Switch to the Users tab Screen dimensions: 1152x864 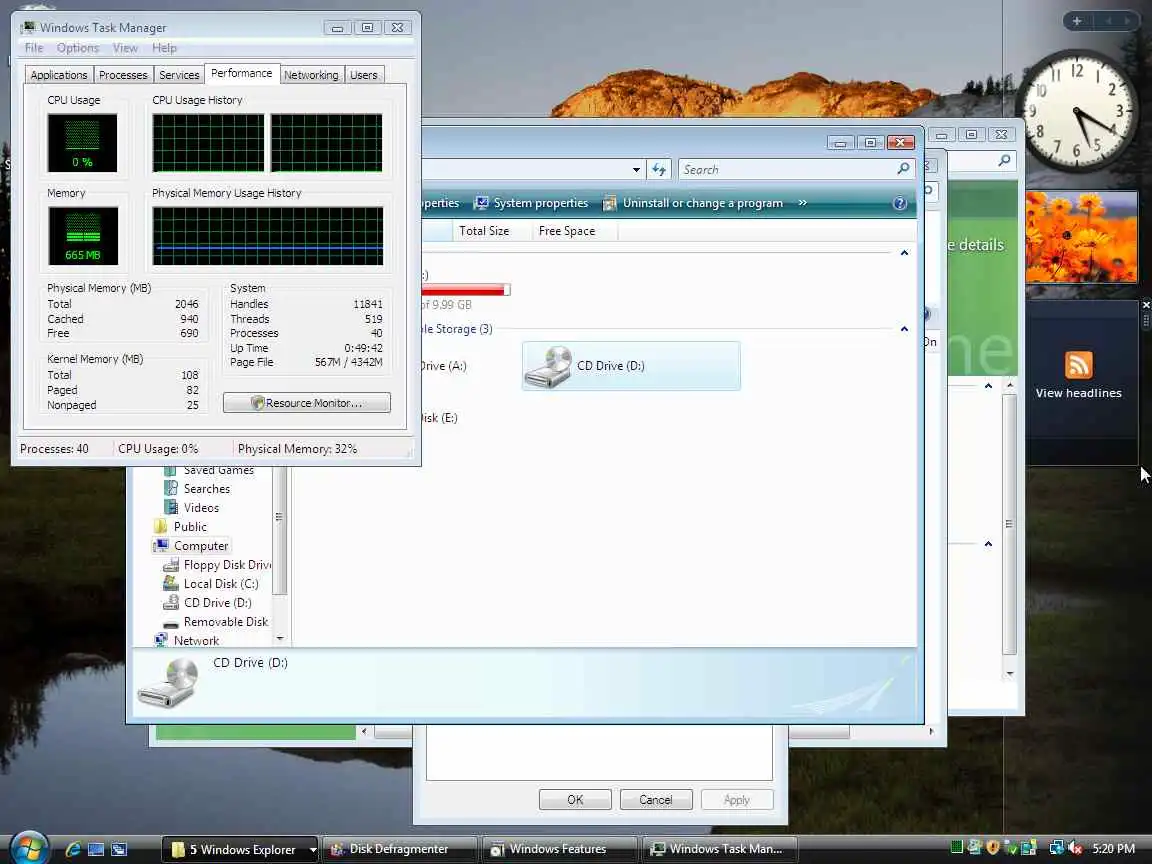[364, 75]
